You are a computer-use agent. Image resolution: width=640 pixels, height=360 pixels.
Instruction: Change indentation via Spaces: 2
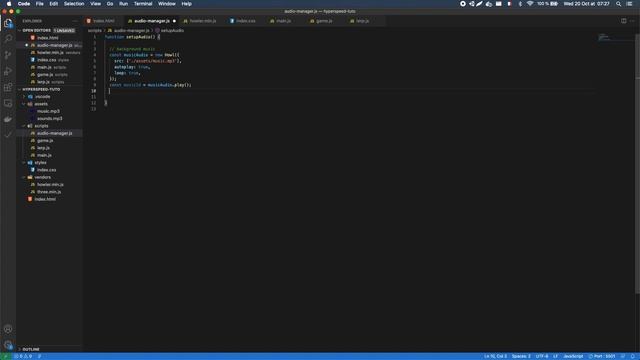coord(521,356)
